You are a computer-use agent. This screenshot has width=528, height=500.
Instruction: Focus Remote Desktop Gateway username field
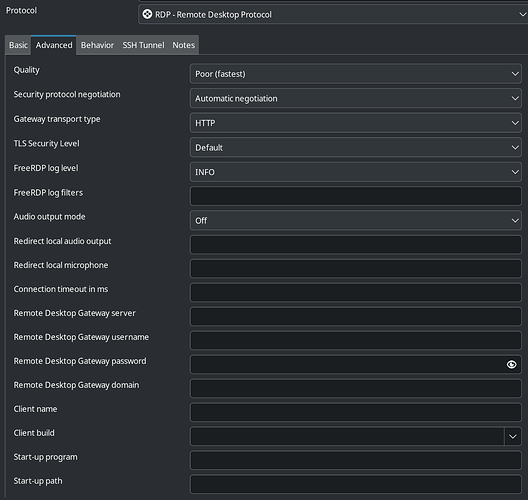356,340
